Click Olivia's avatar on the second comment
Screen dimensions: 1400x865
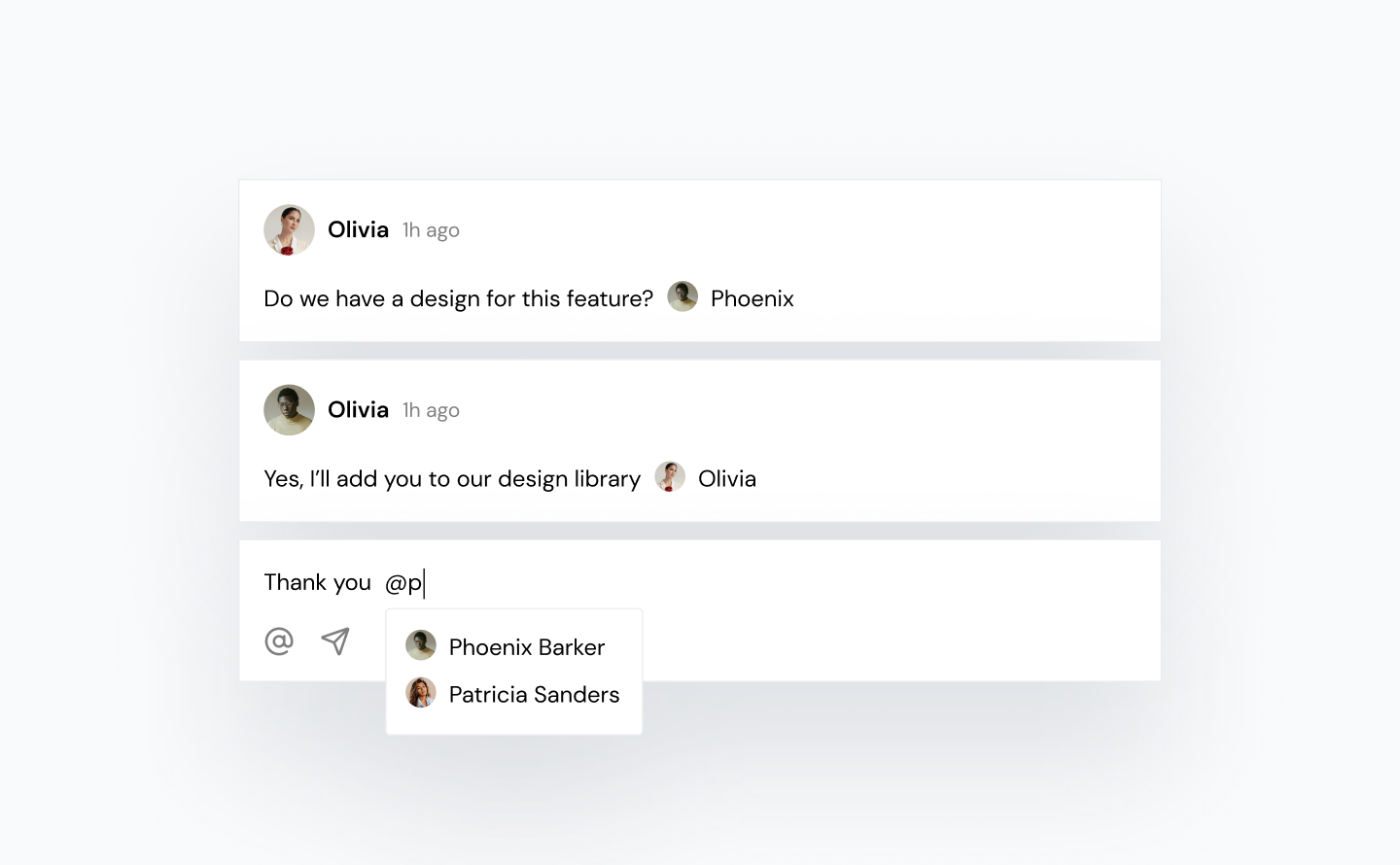point(289,409)
